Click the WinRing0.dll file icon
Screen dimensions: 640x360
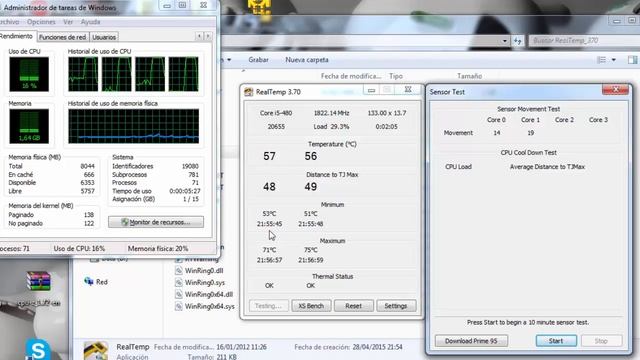tap(178, 271)
